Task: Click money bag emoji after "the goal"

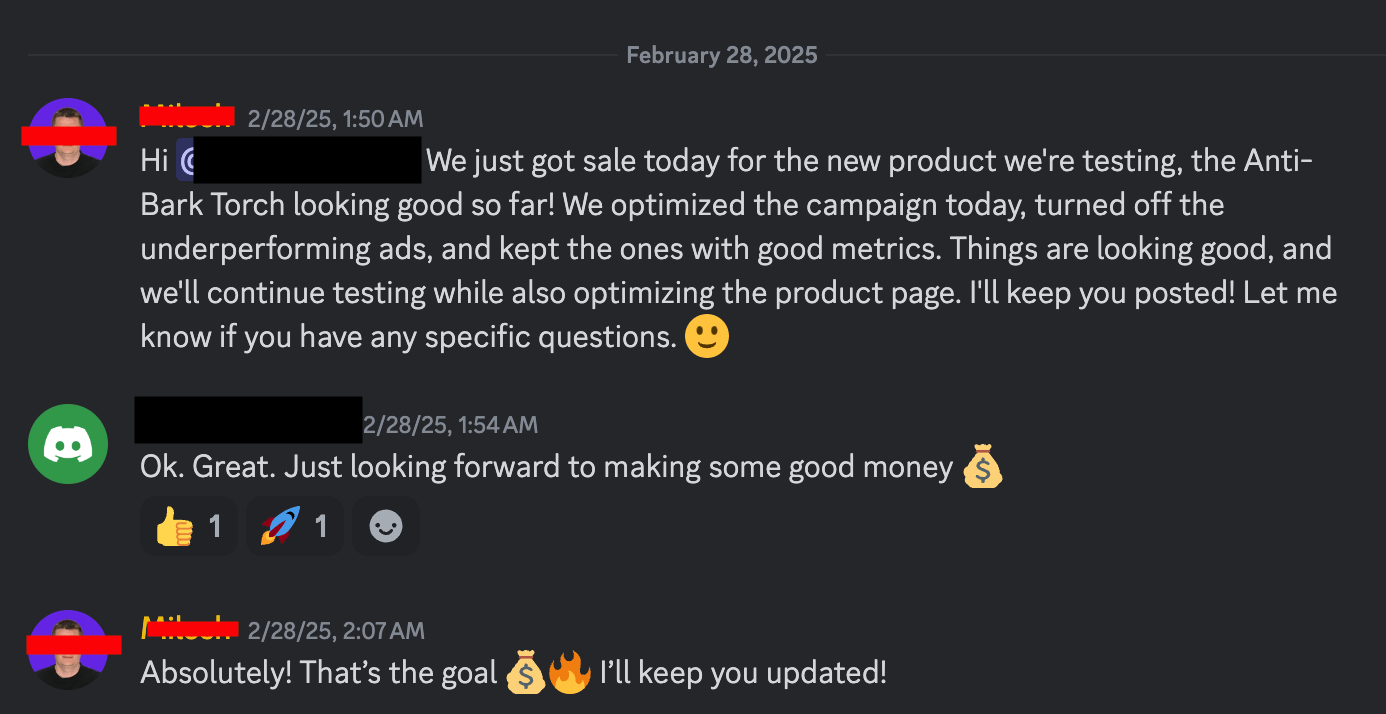Action: click(x=525, y=672)
